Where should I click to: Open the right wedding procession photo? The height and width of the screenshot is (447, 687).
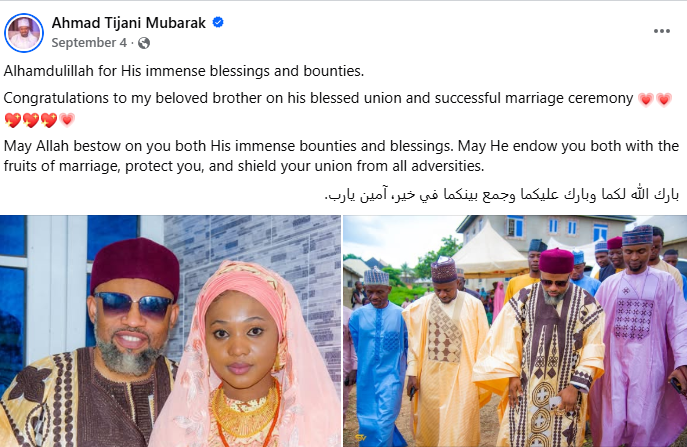515,330
